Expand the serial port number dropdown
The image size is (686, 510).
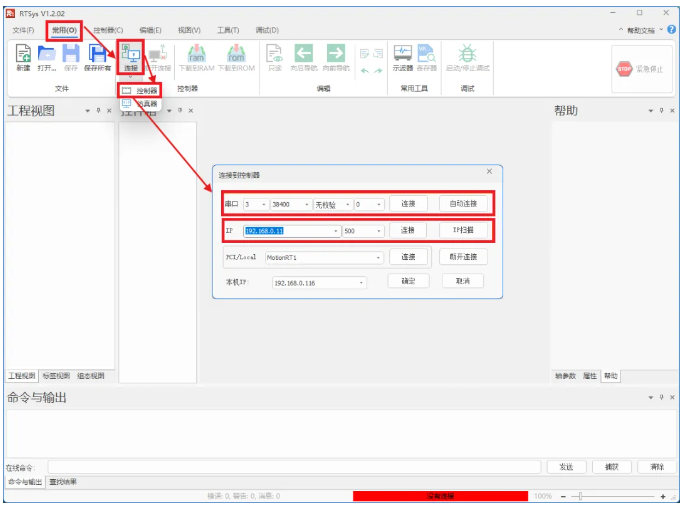click(264, 204)
